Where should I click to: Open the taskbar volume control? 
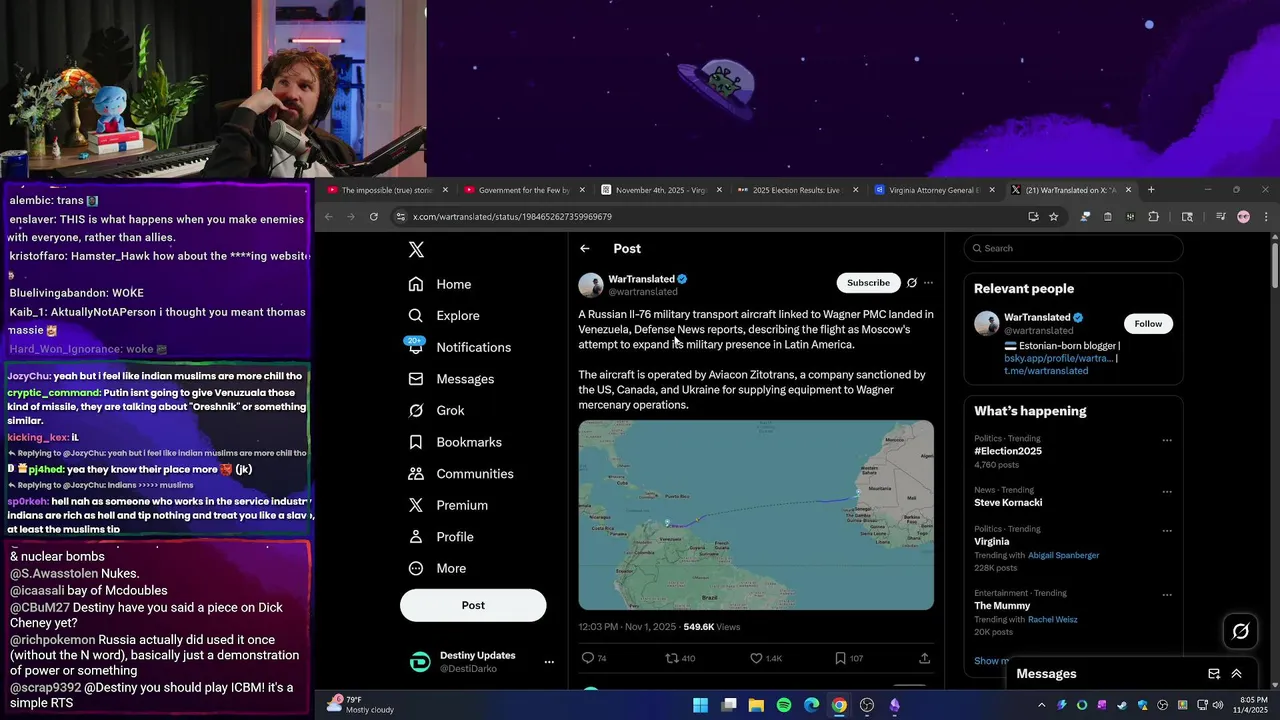coord(1217,705)
